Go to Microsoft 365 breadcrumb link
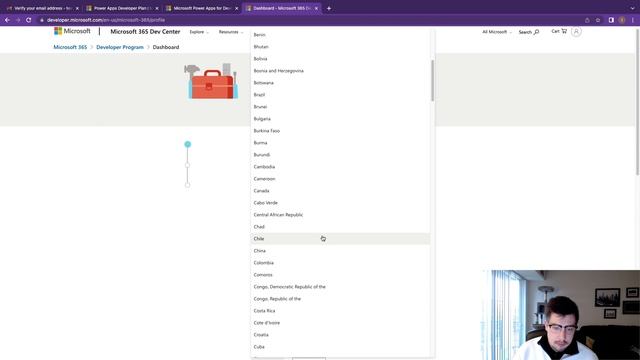Viewport: 640px width, 360px height. pyautogui.click(x=70, y=47)
